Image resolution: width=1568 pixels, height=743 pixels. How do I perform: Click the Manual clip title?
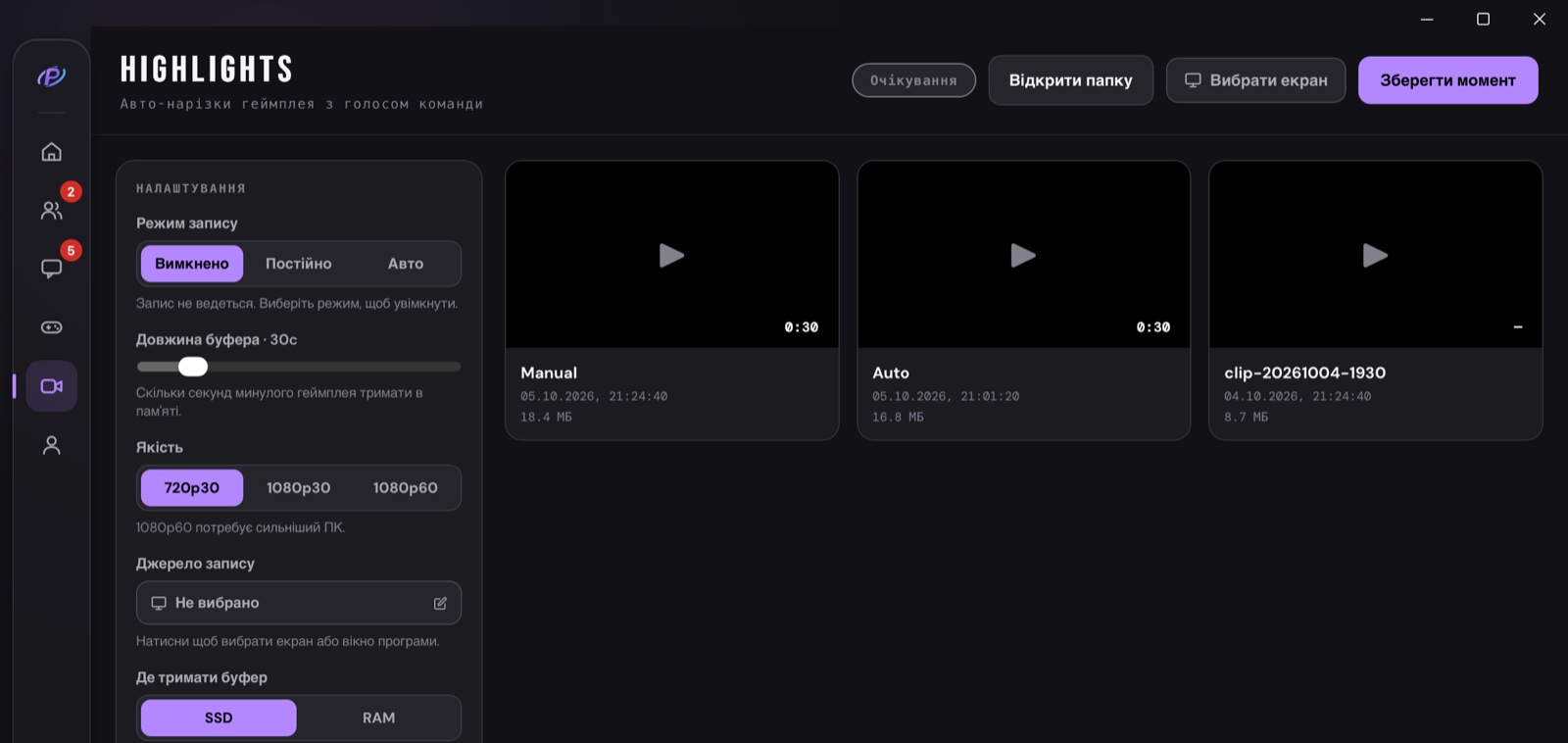tap(549, 373)
